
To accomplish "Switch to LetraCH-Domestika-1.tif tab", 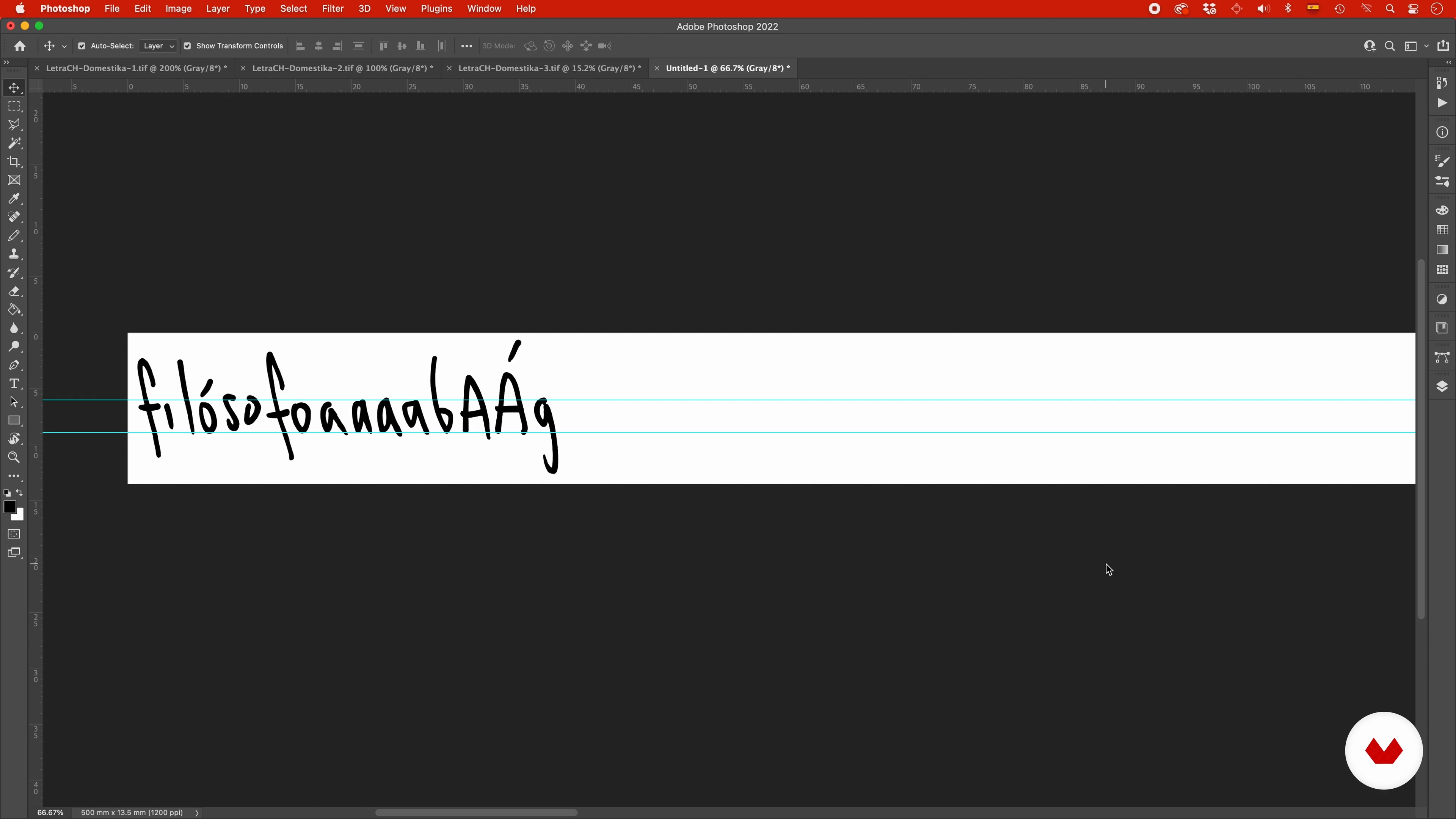I will (x=136, y=68).
